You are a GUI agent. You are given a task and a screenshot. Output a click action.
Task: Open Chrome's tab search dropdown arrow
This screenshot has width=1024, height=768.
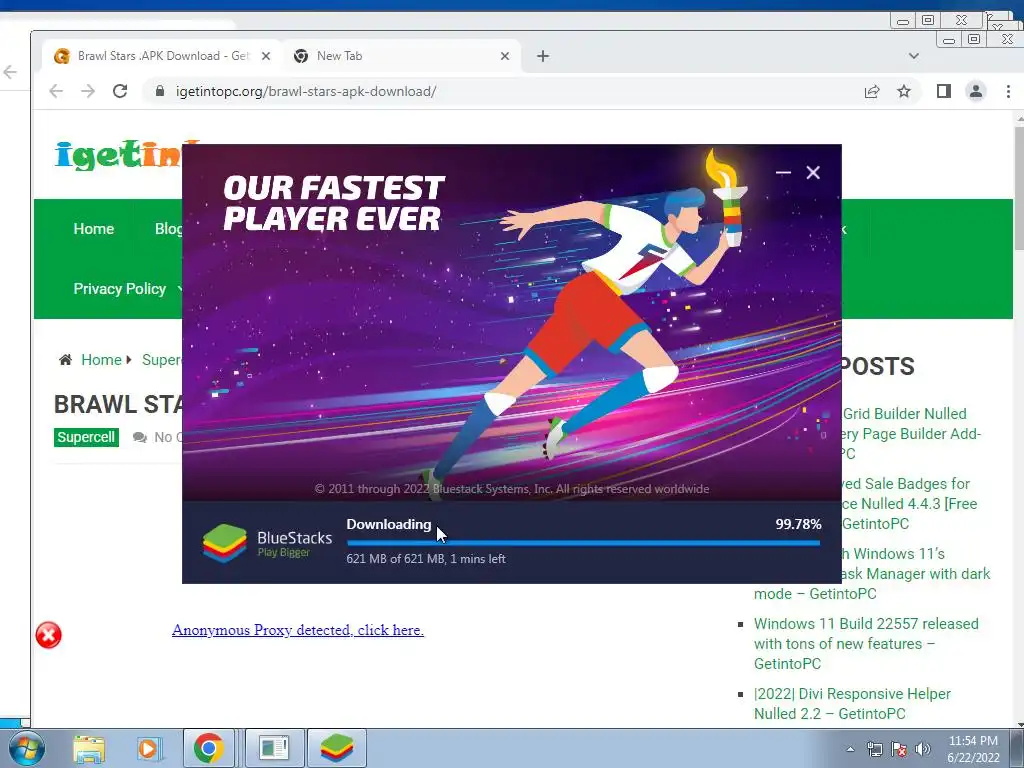tap(914, 56)
